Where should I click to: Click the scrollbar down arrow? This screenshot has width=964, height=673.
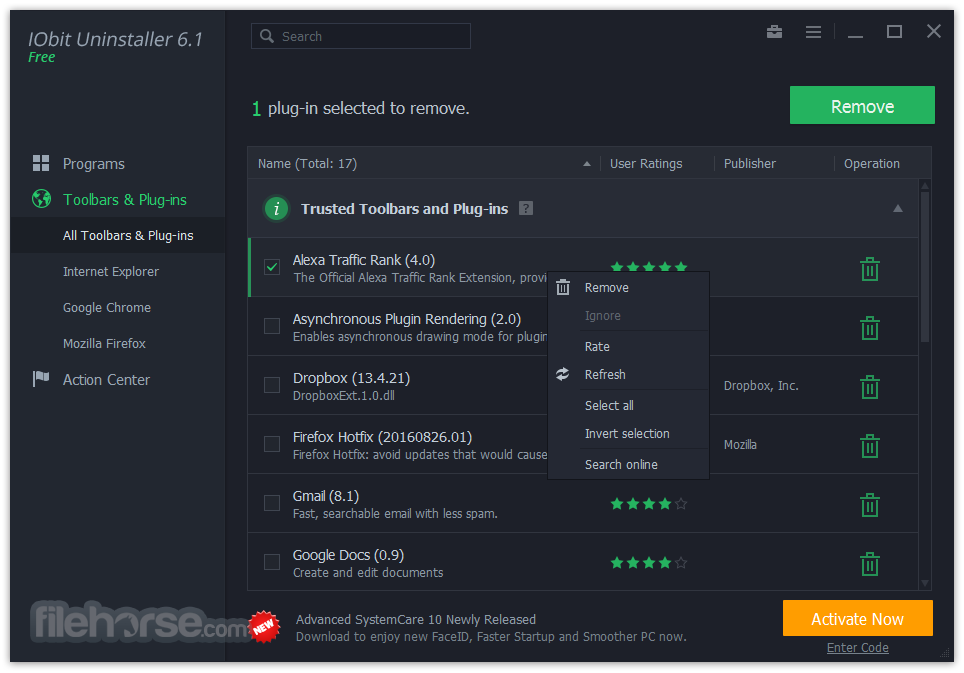925,583
